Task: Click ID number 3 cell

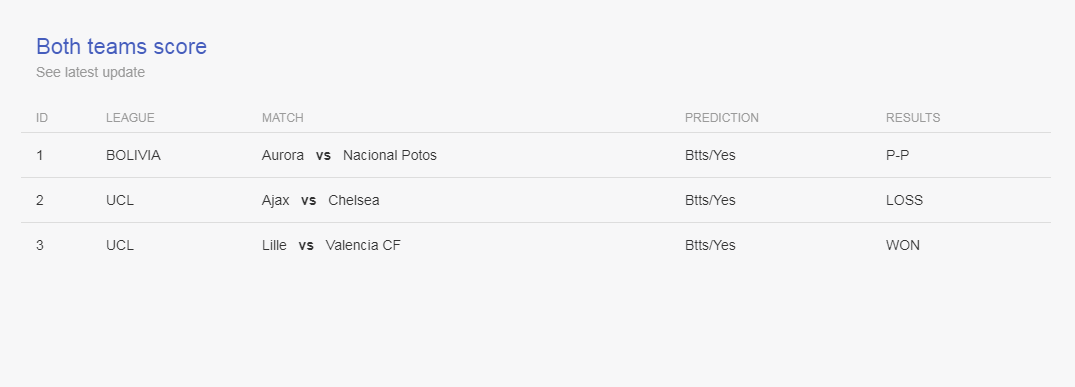Action: tap(40, 245)
